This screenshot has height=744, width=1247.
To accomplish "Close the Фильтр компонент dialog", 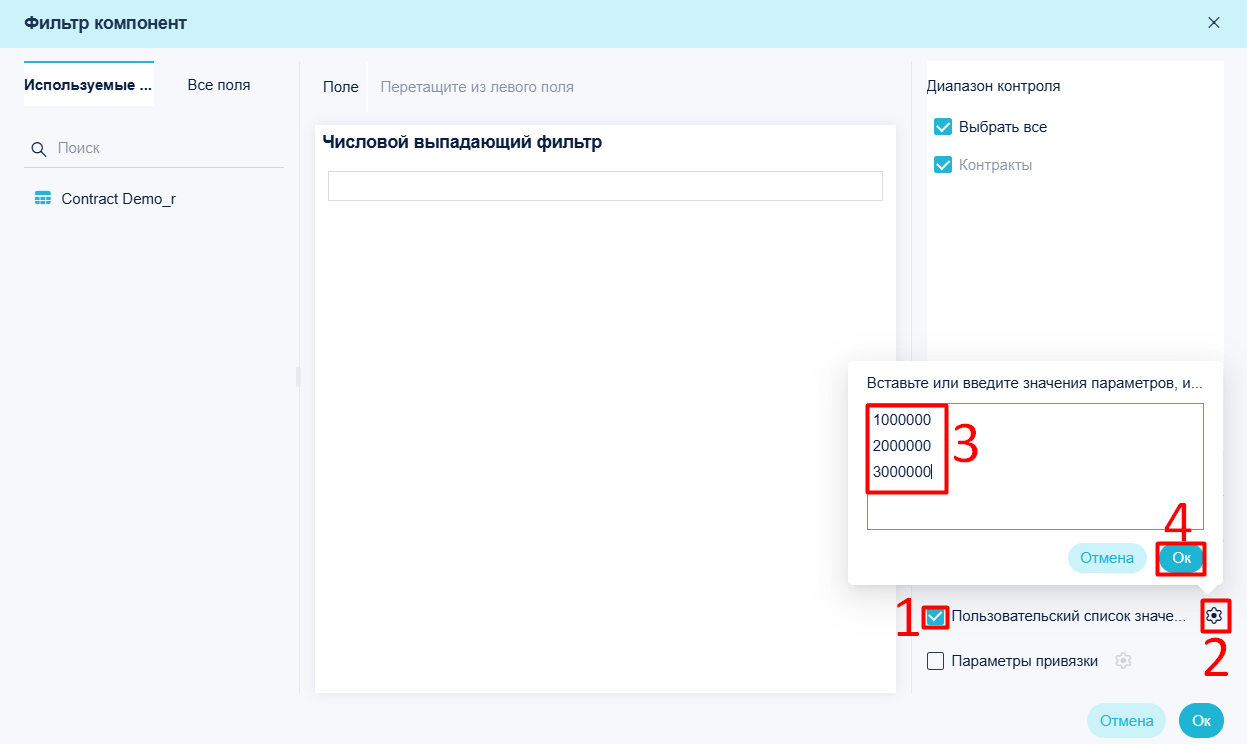I will 1214,23.
